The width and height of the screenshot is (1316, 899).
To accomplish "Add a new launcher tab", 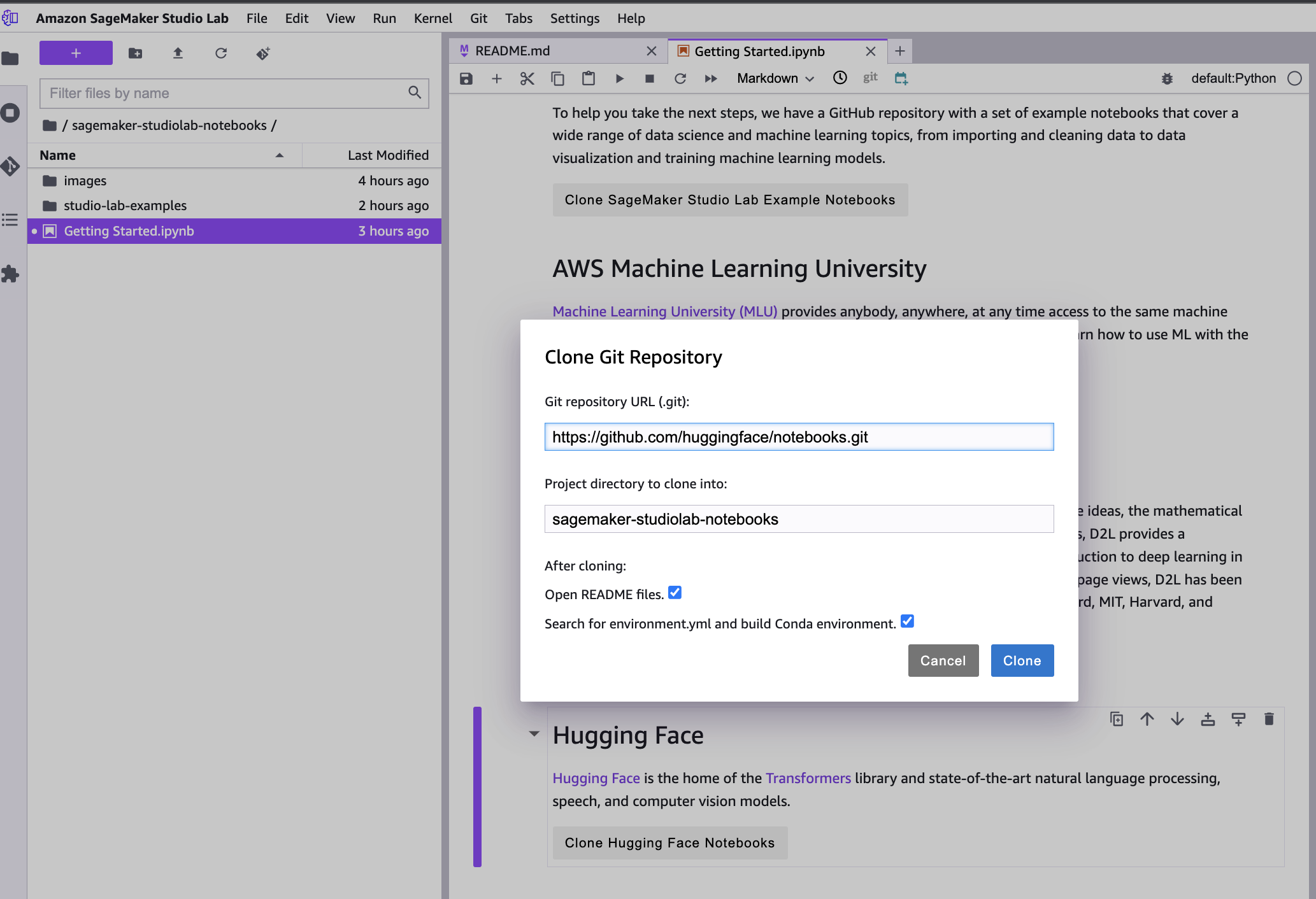I will point(899,51).
